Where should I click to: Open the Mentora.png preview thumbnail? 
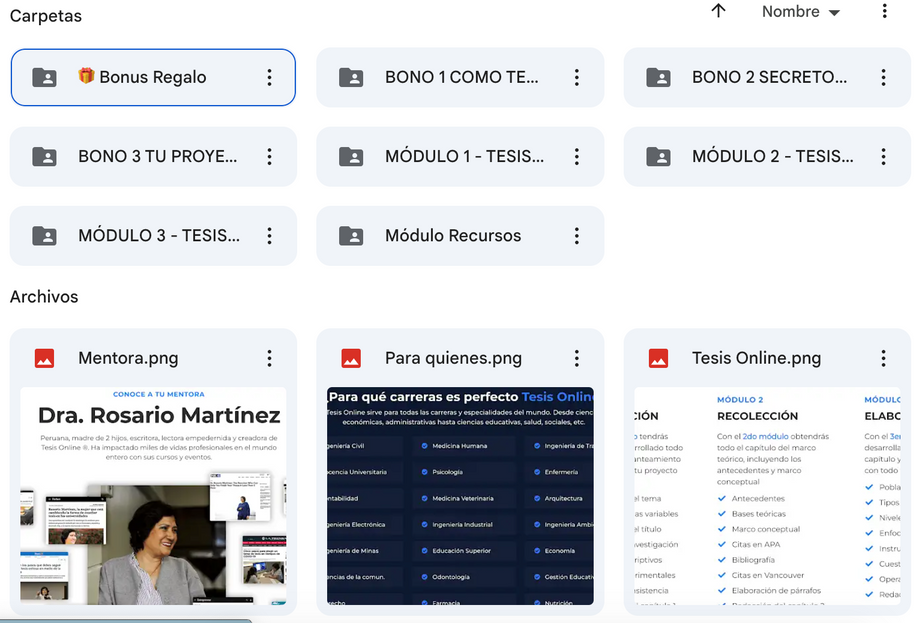(x=153, y=495)
